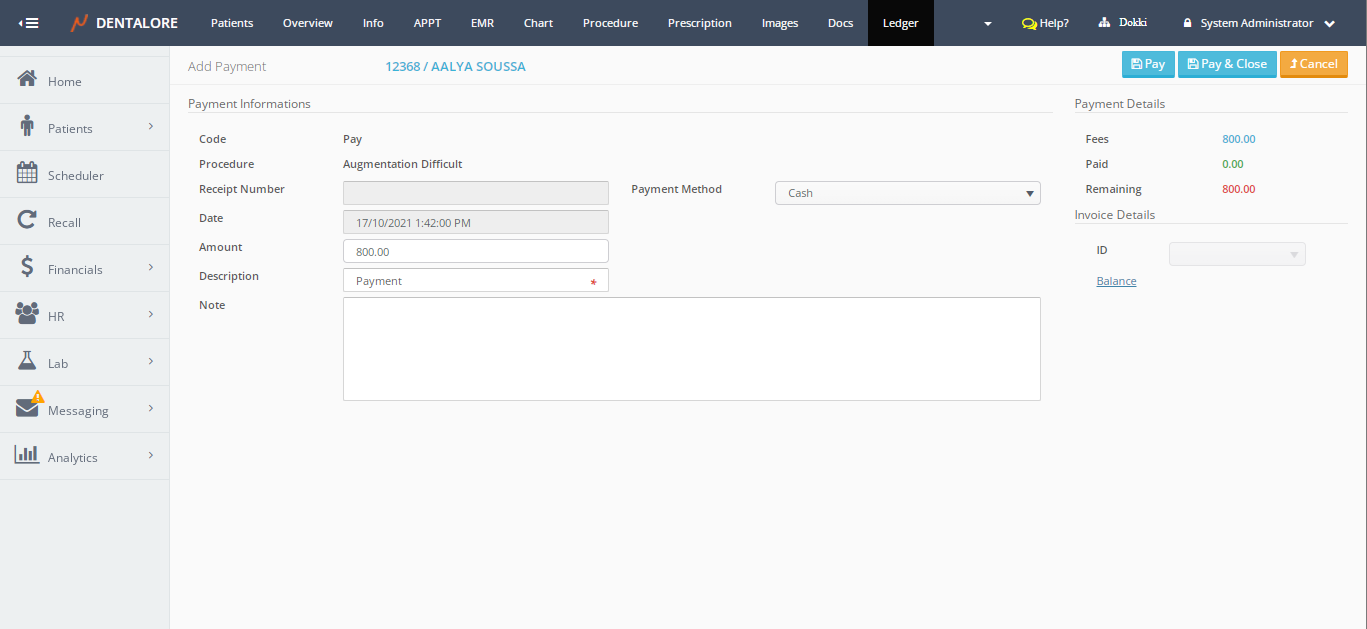The image size is (1367, 629).
Task: Open the Payment Method dropdown
Action: [x=907, y=193]
